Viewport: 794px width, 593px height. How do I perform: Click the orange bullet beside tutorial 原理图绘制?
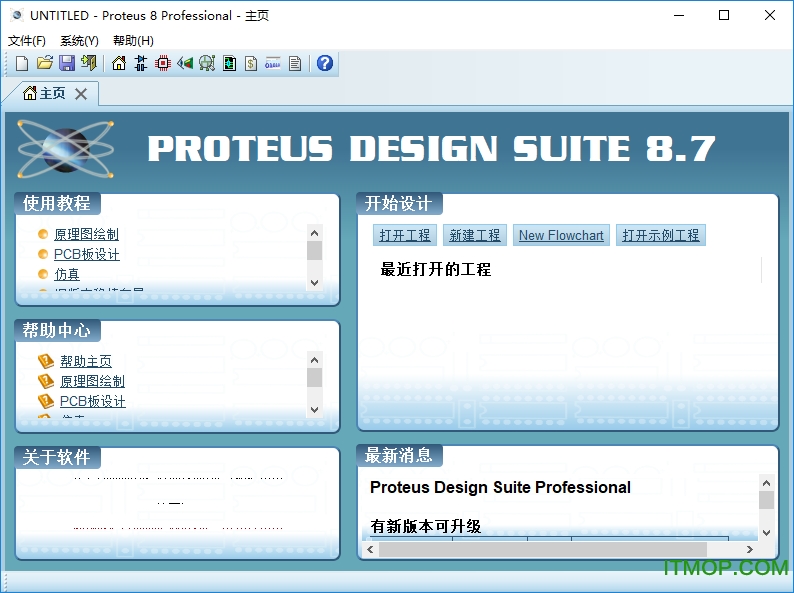(43, 234)
